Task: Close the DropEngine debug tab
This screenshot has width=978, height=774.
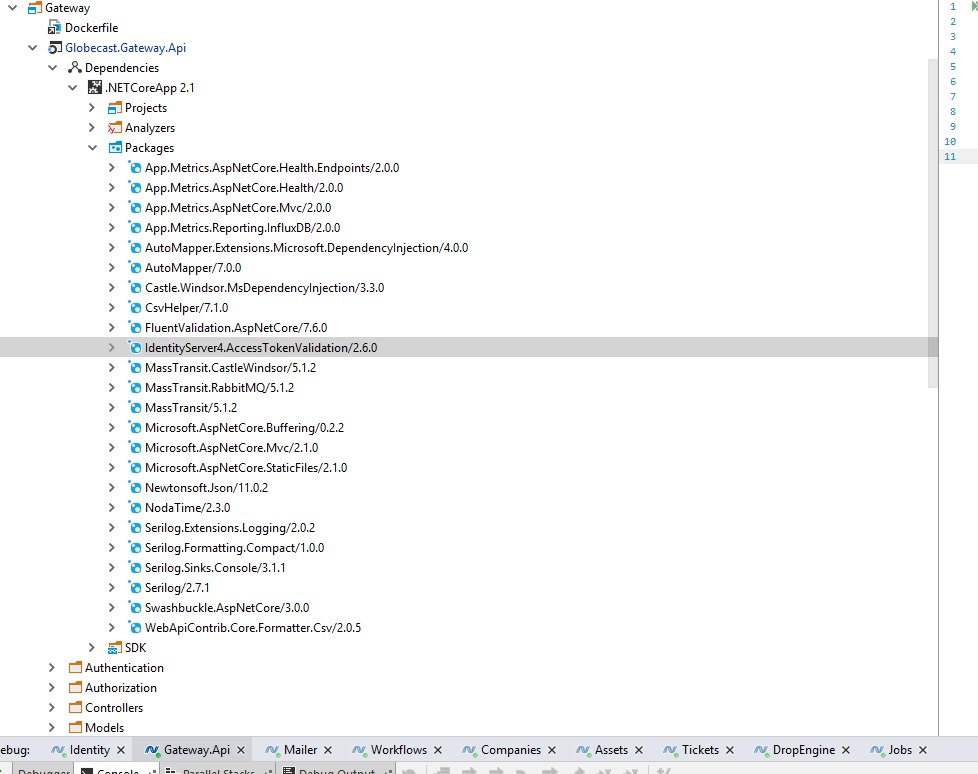Action: (x=846, y=750)
